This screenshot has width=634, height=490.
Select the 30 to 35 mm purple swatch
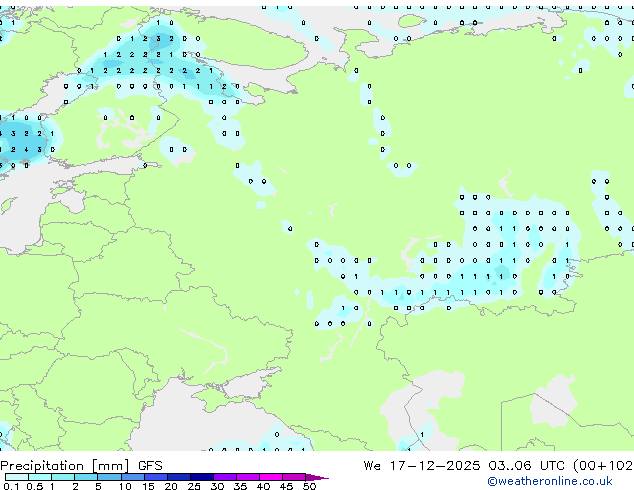224,477
